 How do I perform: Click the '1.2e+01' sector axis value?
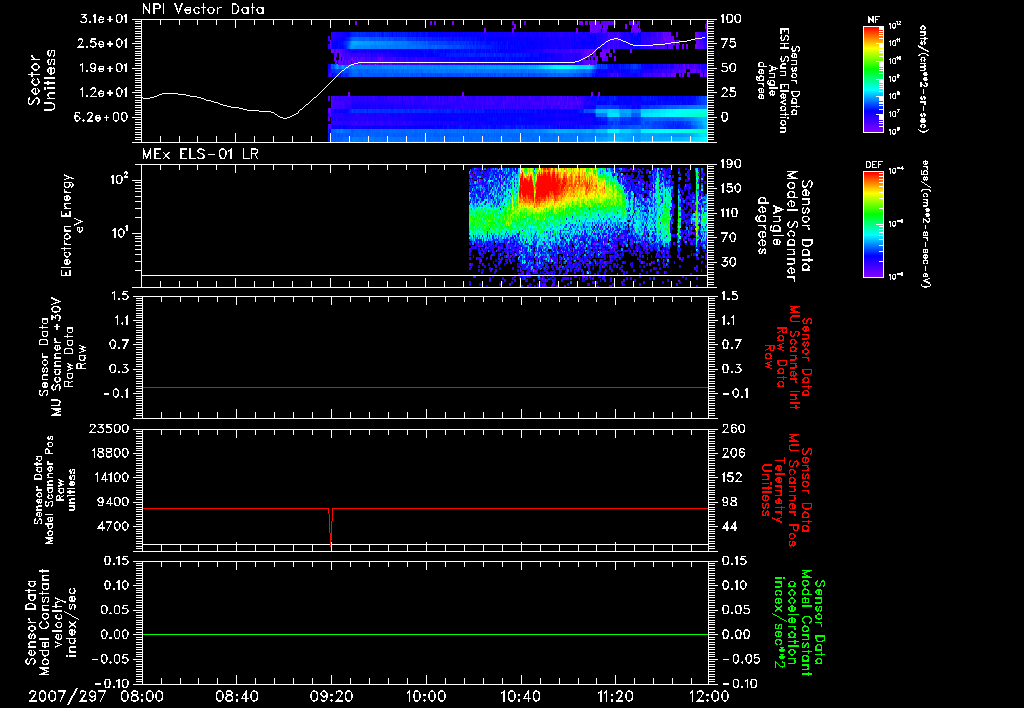(x=104, y=93)
